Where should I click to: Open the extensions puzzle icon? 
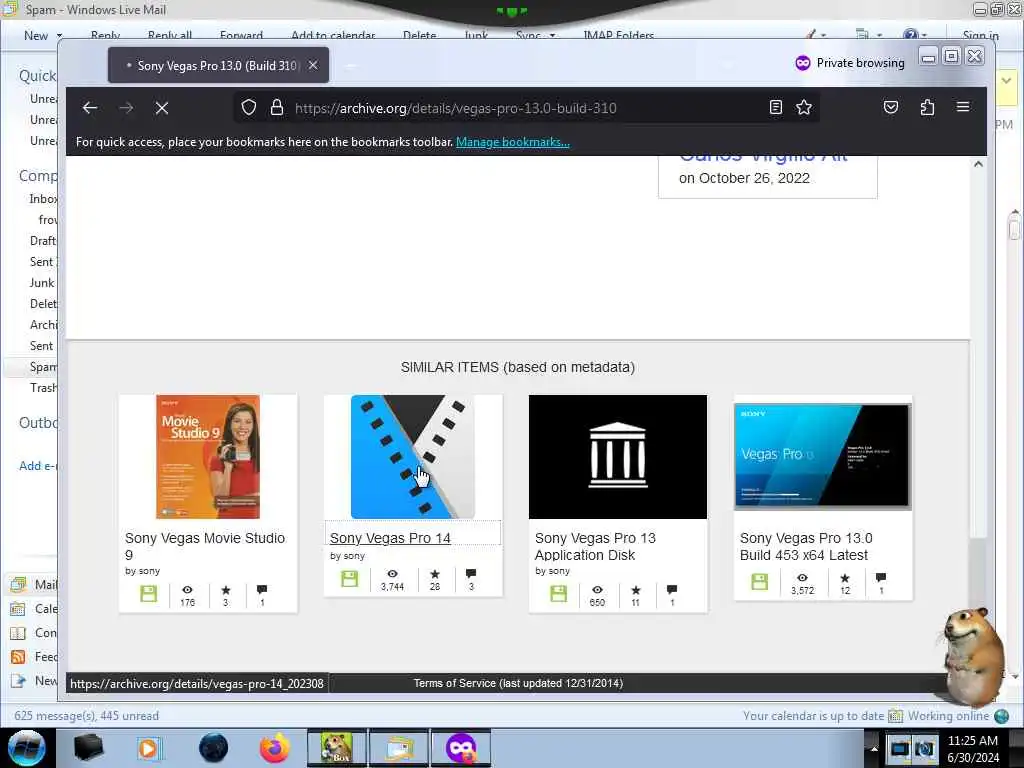coord(927,108)
